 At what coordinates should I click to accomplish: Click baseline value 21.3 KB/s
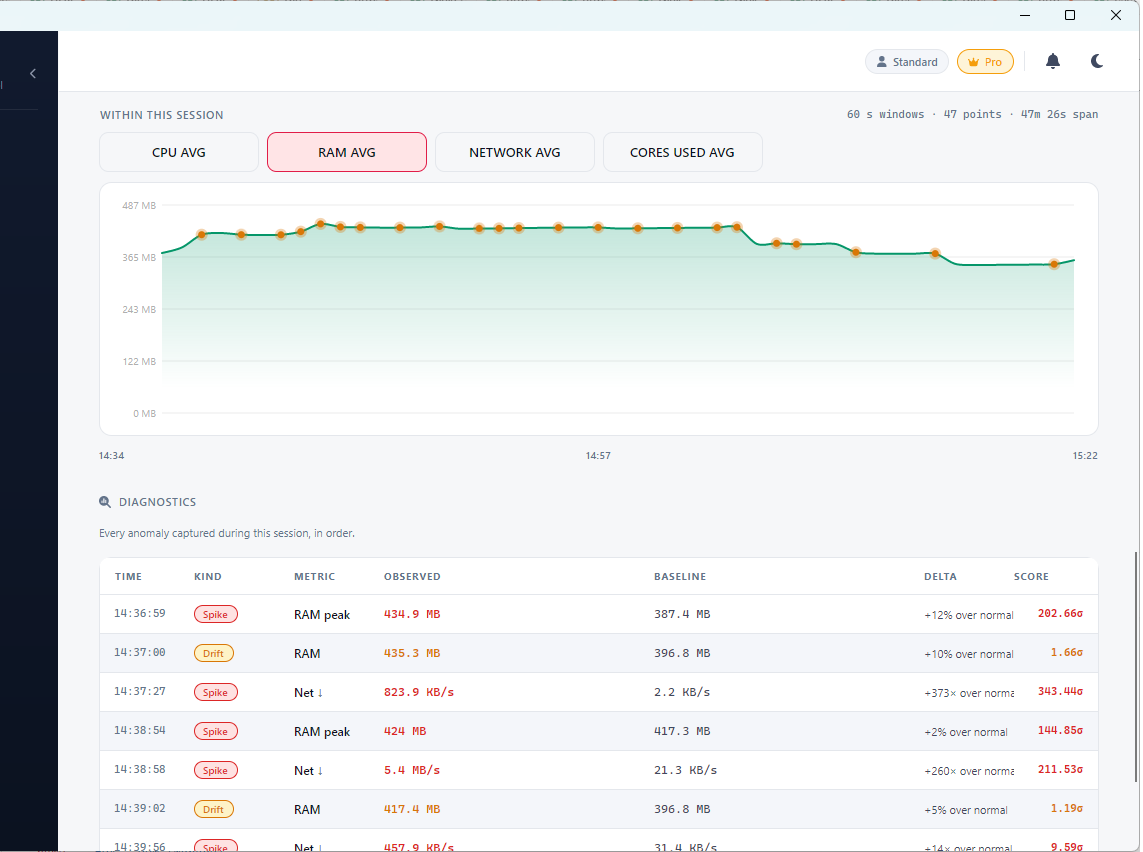[x=686, y=770]
